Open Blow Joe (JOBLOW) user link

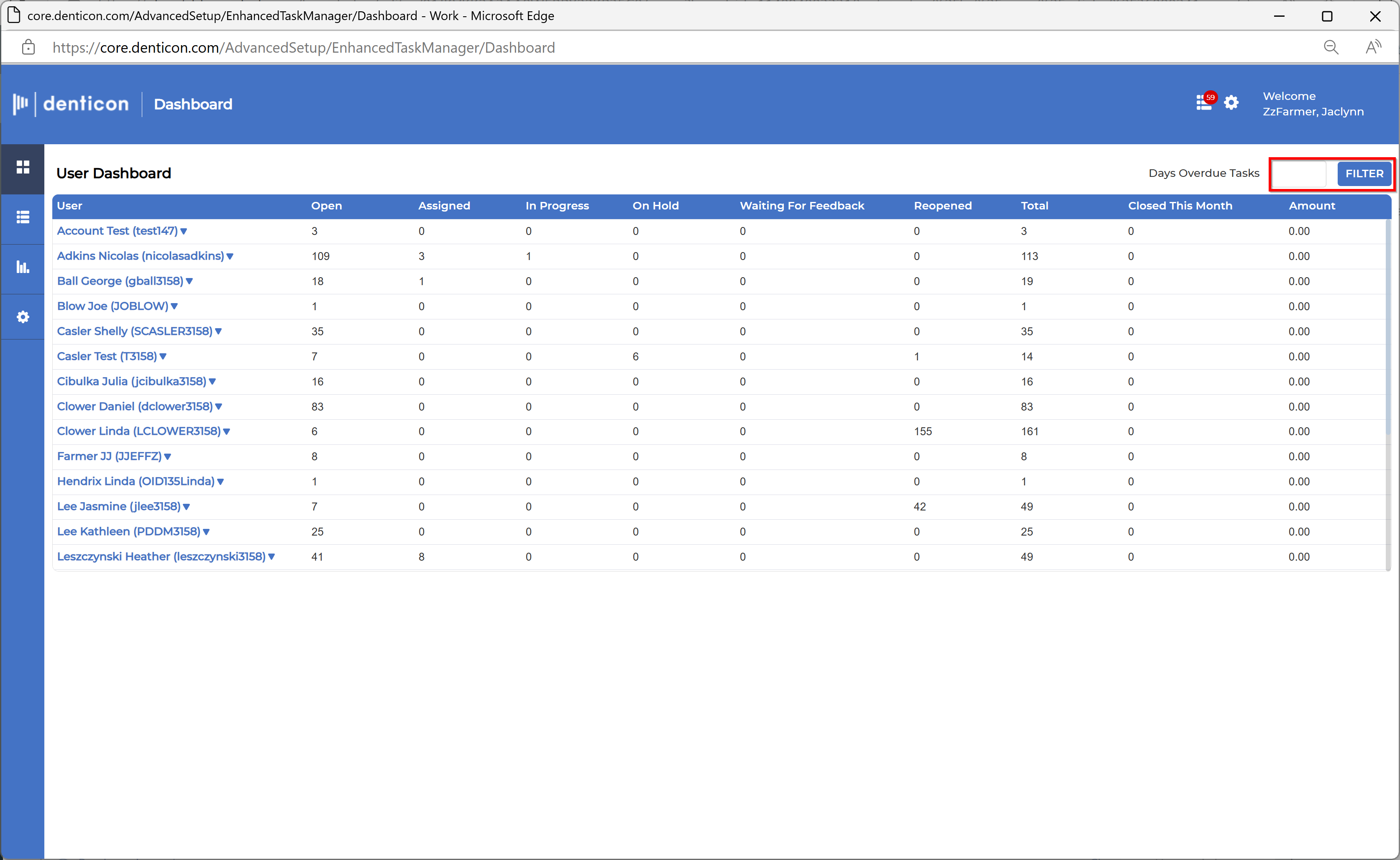(113, 306)
